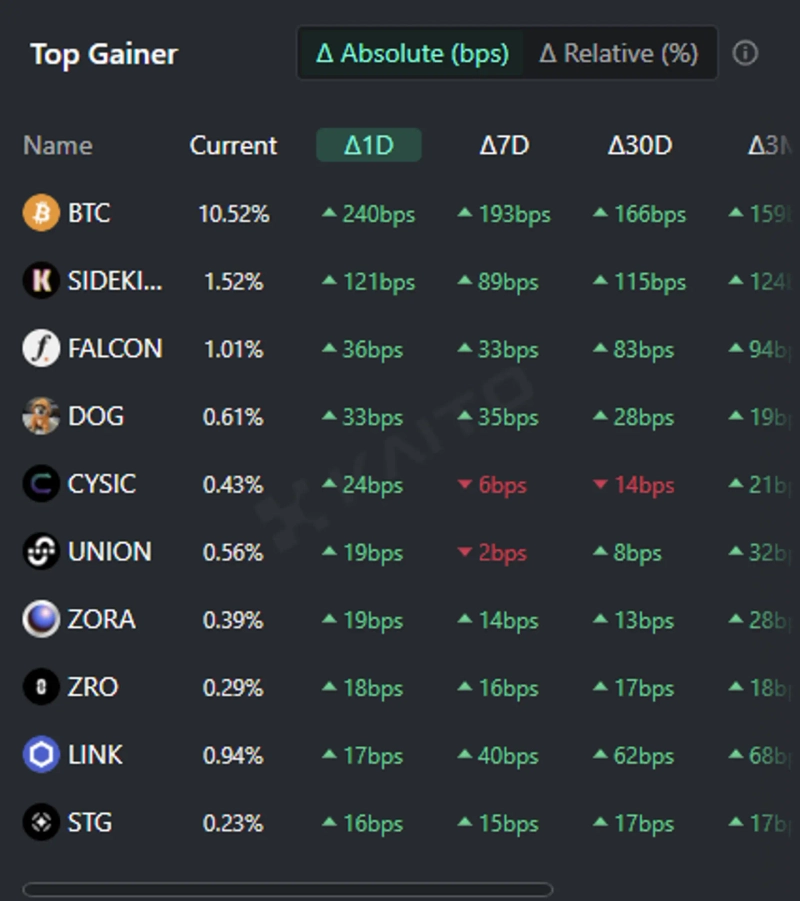Click the STG token icon

click(41, 823)
